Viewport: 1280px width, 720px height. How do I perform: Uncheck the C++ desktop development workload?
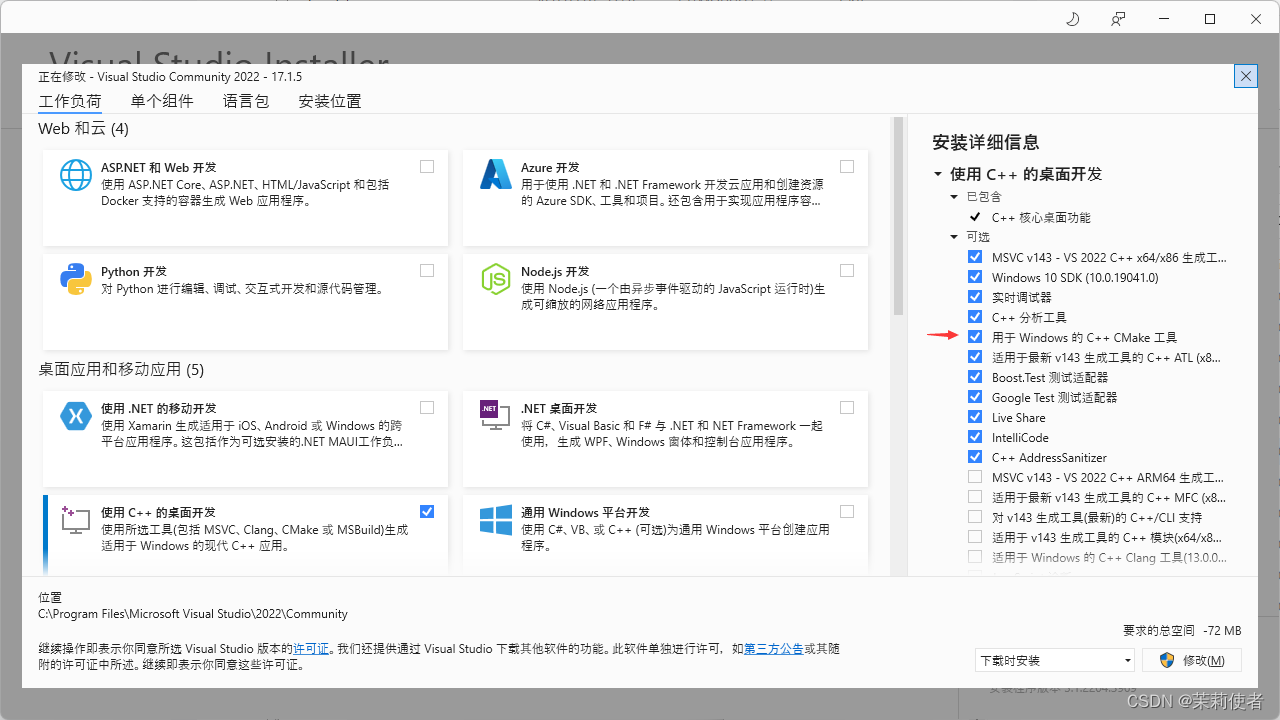point(427,512)
